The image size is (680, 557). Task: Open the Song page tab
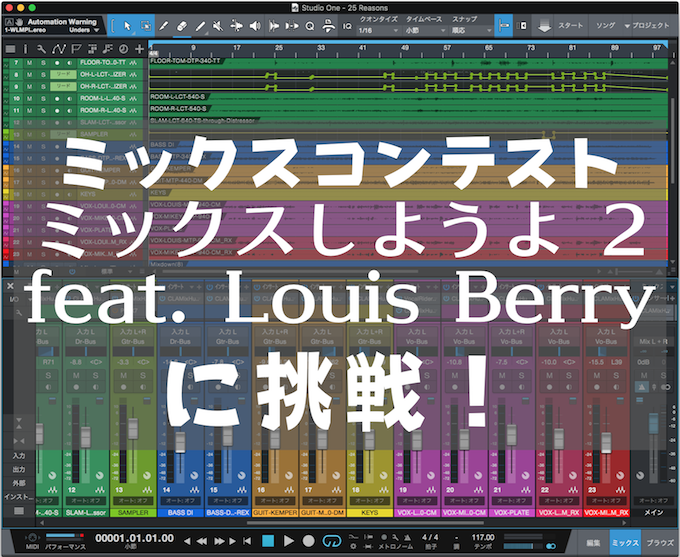pyautogui.click(x=605, y=26)
